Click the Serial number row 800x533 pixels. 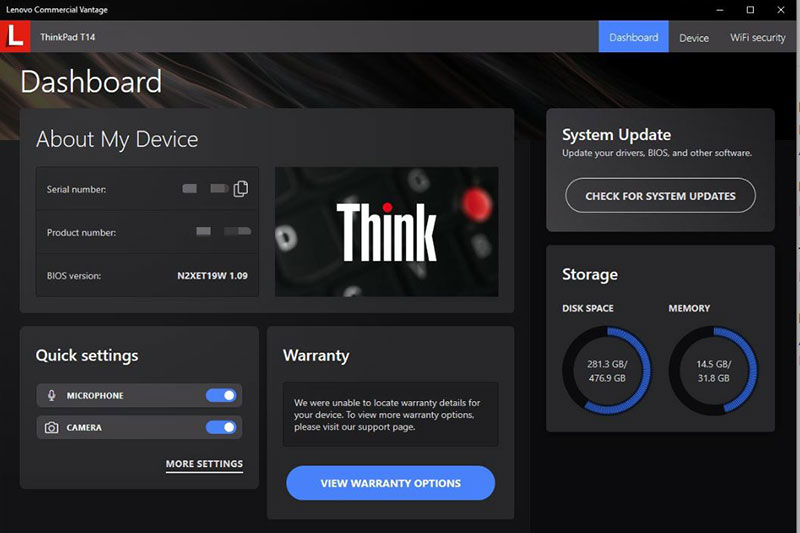pos(147,189)
